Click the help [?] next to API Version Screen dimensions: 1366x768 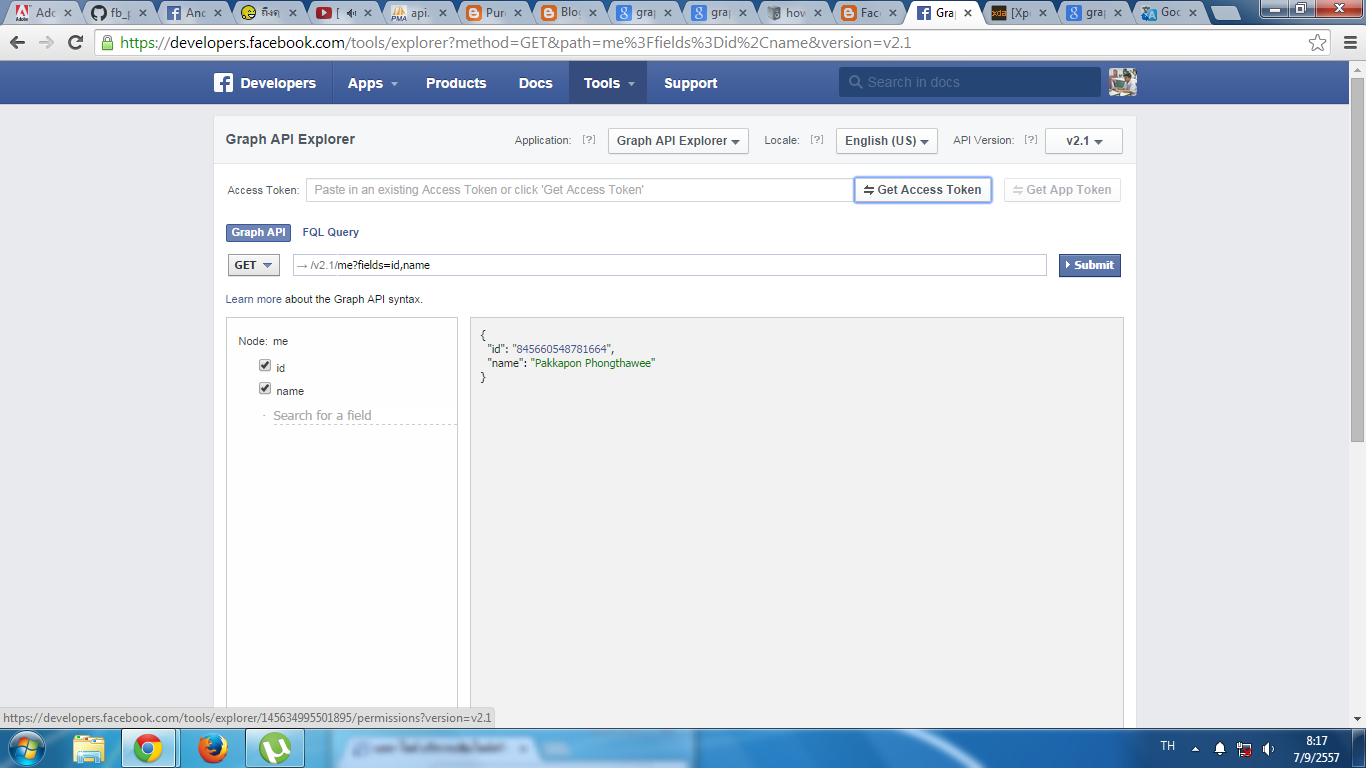coord(1030,140)
